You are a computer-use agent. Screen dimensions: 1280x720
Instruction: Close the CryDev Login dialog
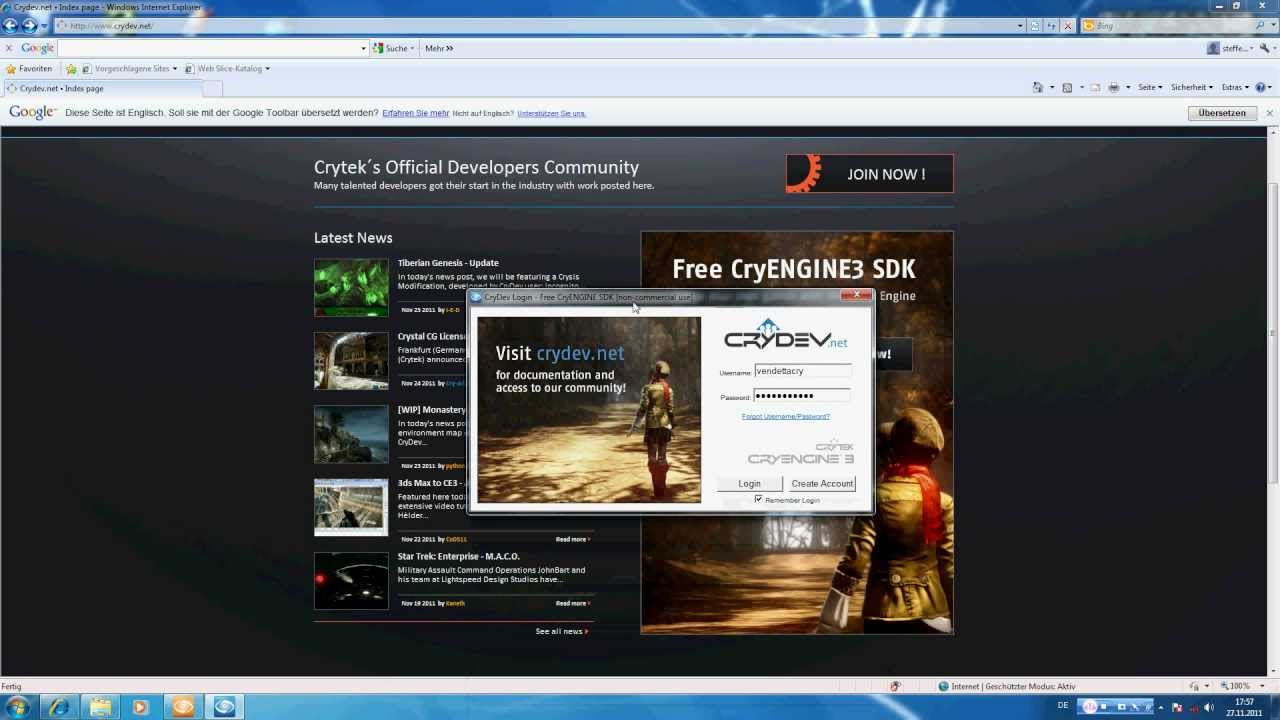point(856,295)
